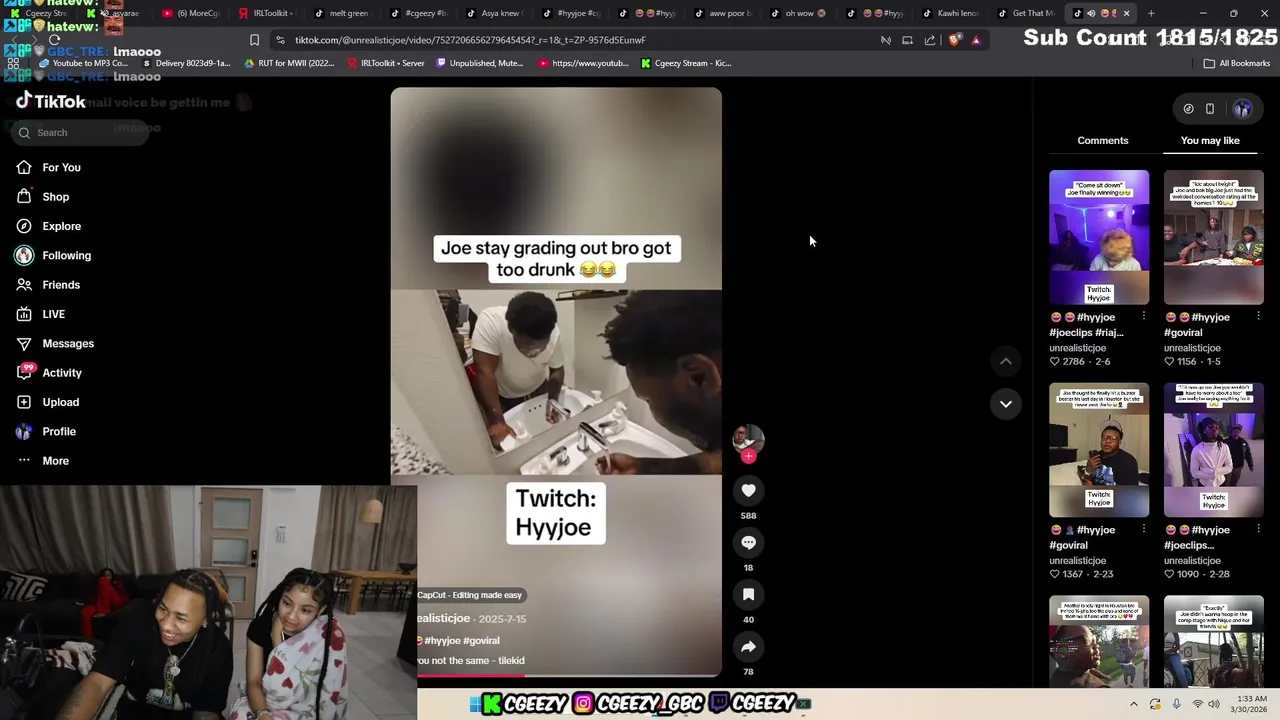Open options for the #hyyjoe #riaj video
This screenshot has width=1280, height=720.
(x=1144, y=317)
